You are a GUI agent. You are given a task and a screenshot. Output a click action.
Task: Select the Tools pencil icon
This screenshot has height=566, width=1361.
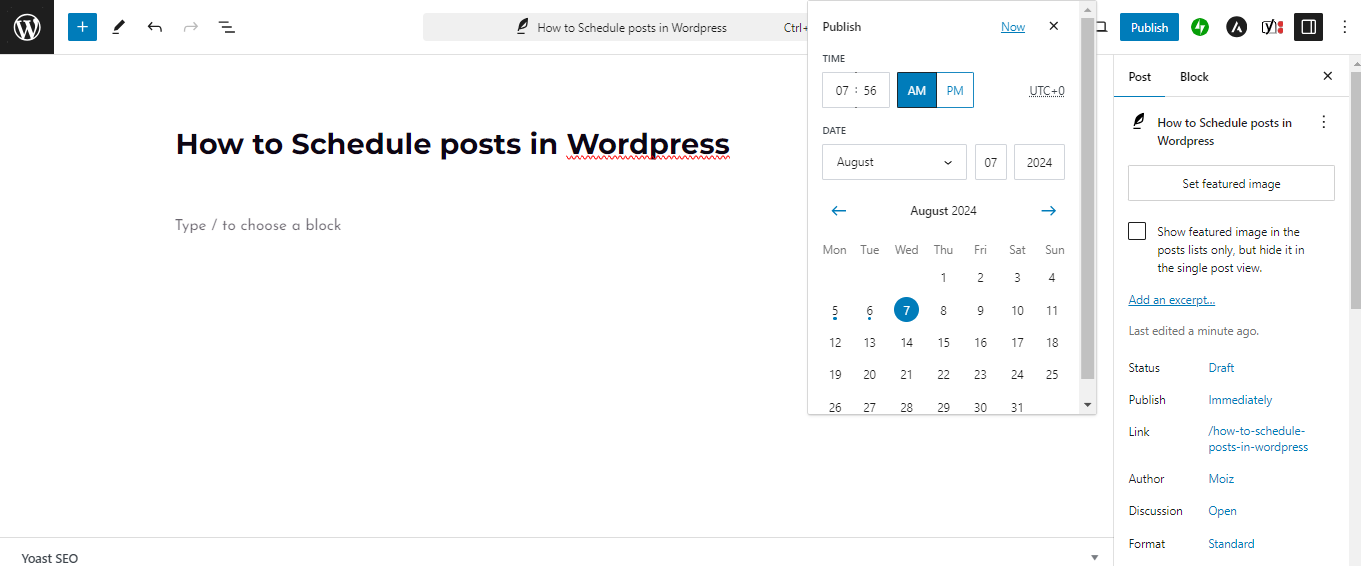coord(119,27)
